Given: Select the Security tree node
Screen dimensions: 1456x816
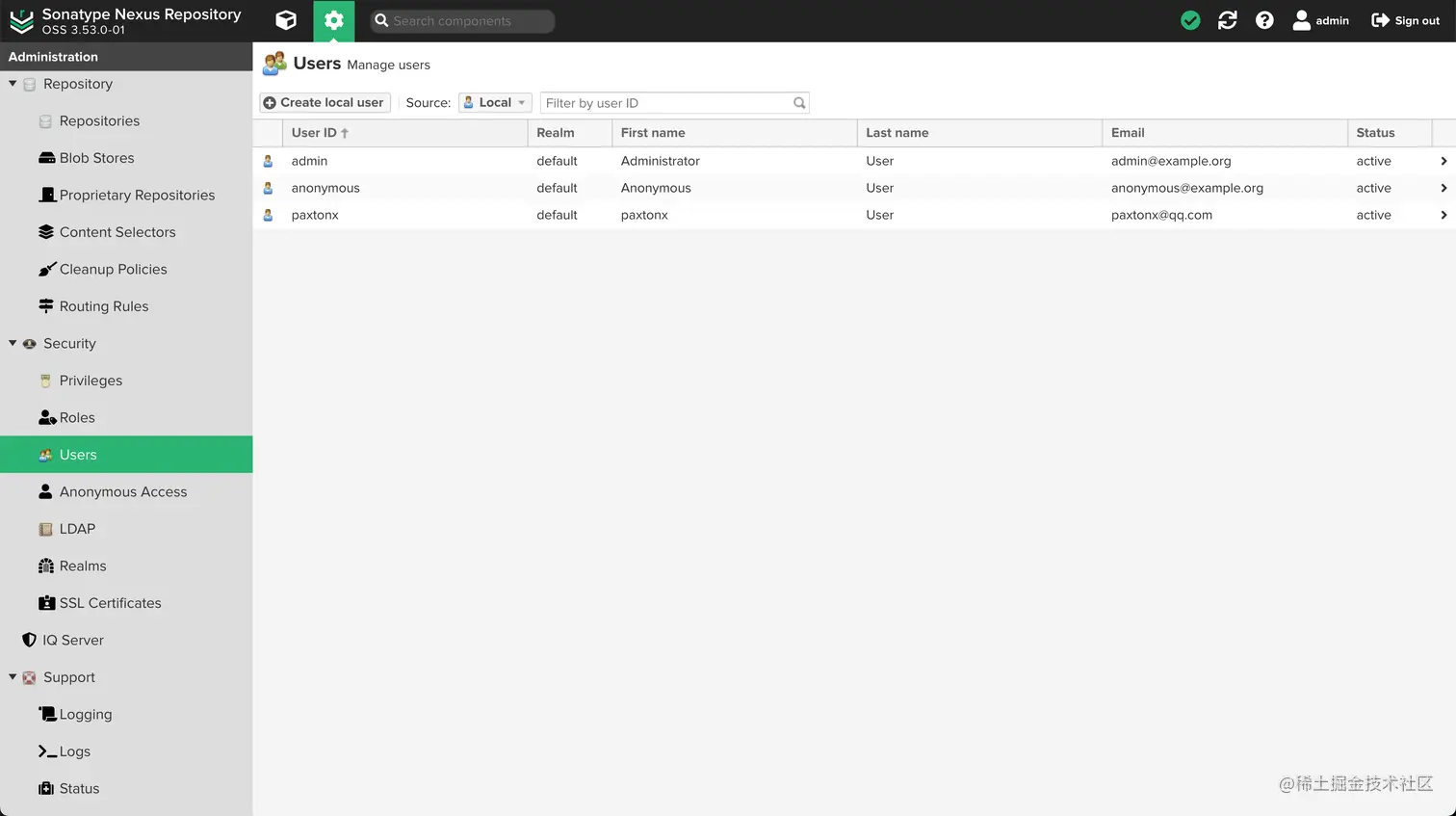Looking at the screenshot, I should (69, 344).
